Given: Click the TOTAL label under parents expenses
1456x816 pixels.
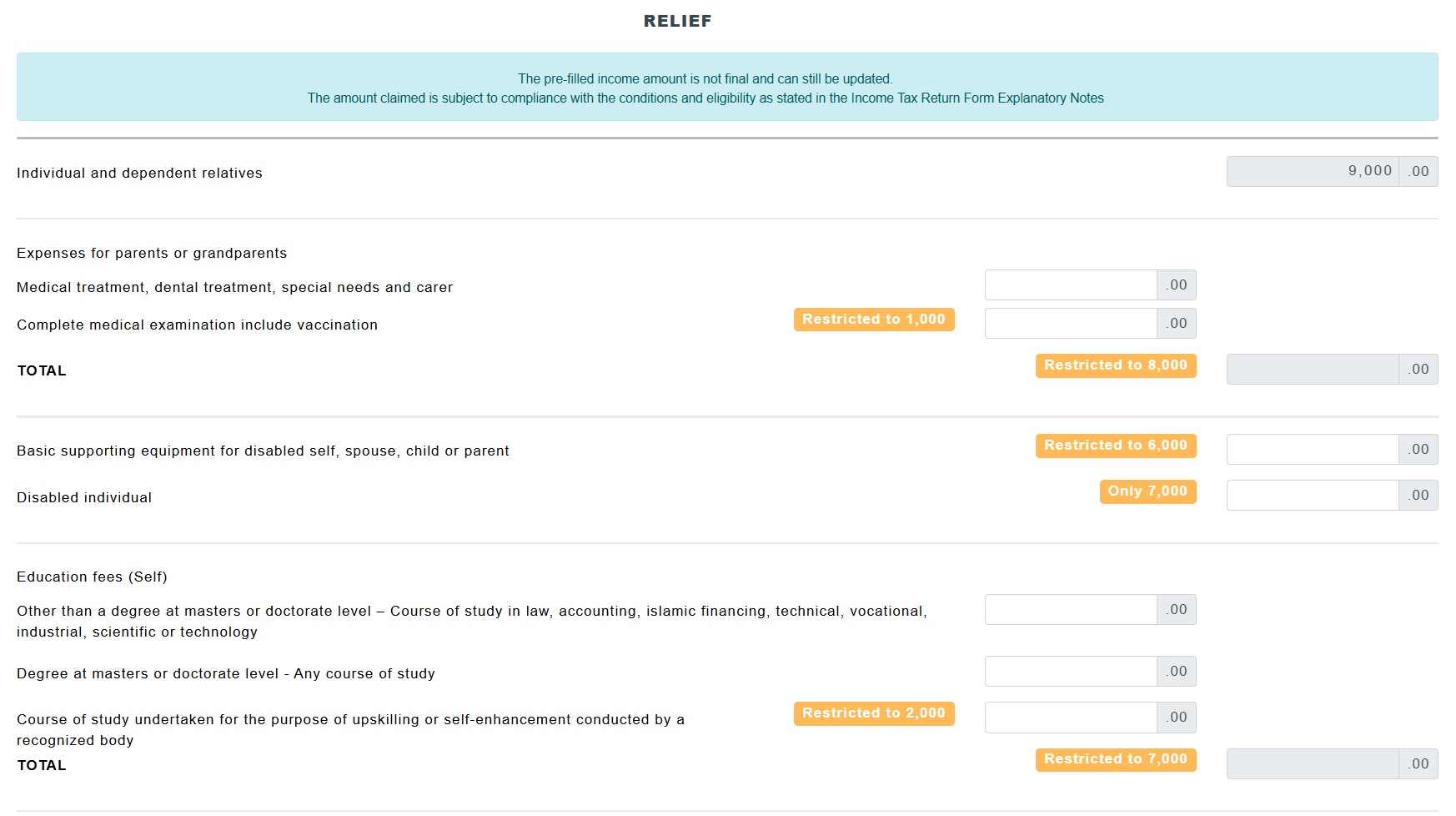Looking at the screenshot, I should click(42, 371).
